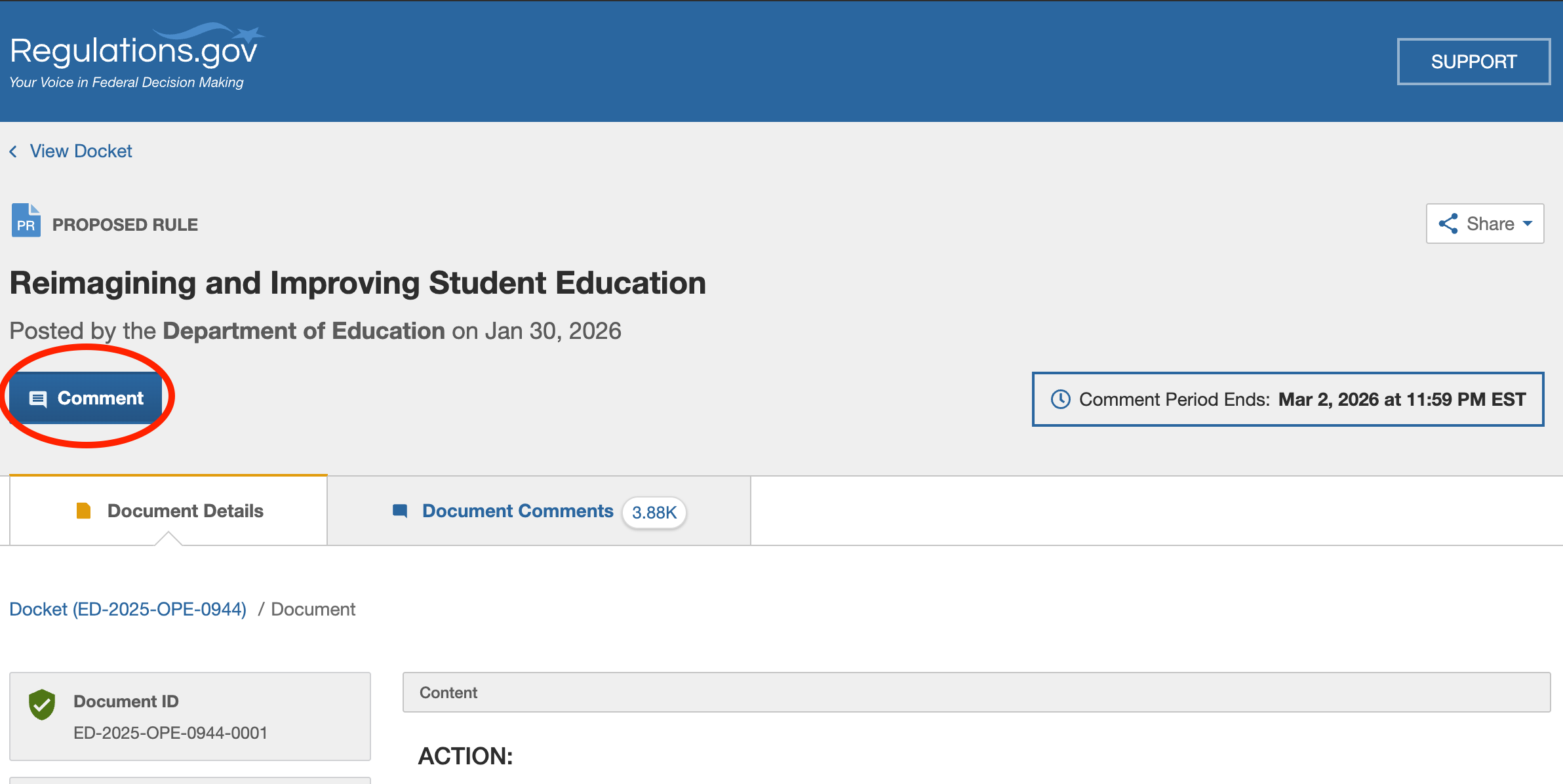Click the clock icon by comment period
The height and width of the screenshot is (784, 1563).
point(1060,399)
